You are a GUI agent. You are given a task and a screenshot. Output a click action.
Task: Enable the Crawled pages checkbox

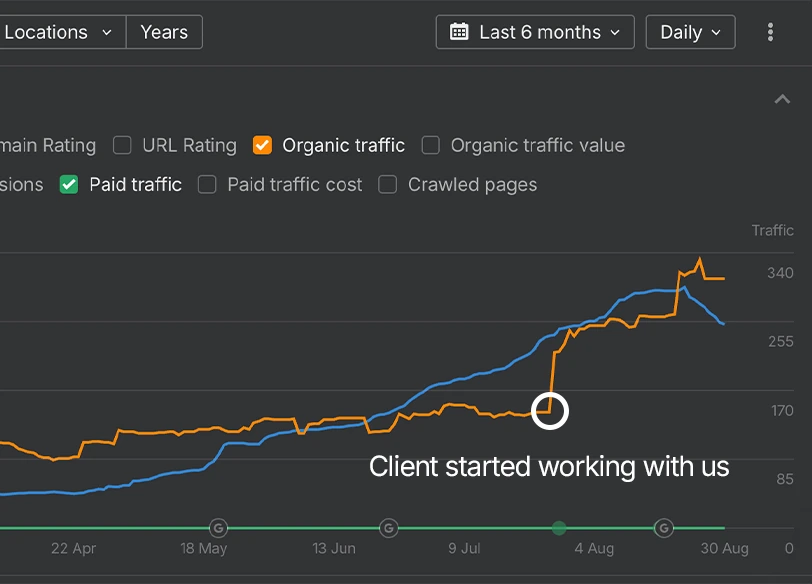pos(388,184)
